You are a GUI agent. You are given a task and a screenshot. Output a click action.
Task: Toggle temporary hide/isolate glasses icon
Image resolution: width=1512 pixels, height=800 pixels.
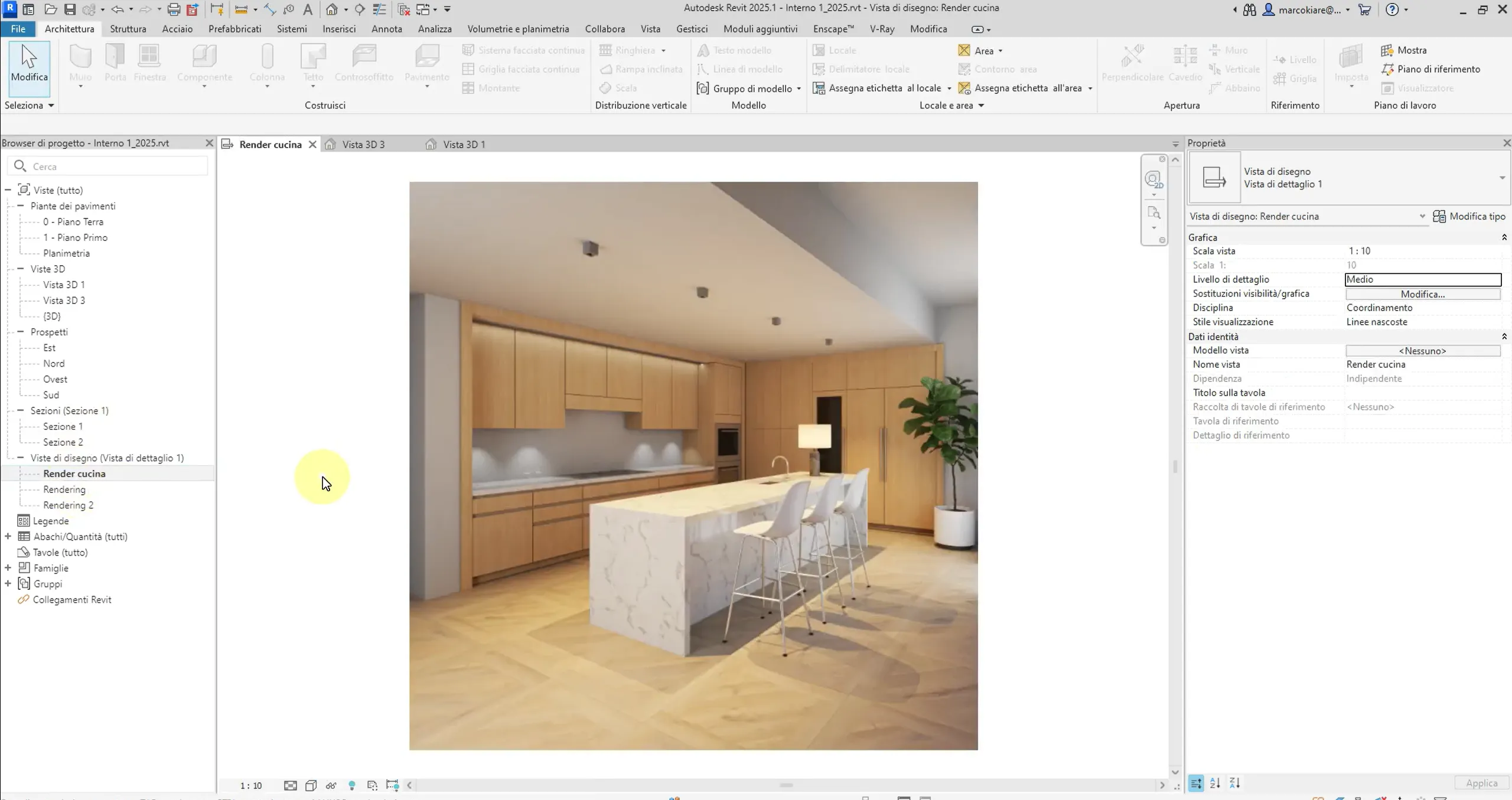point(331,785)
